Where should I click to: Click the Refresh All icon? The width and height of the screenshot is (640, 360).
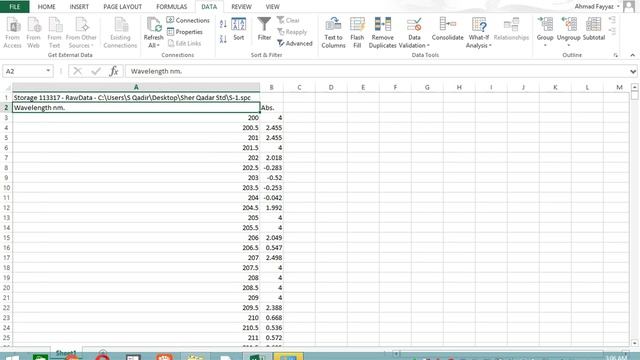pos(153,25)
